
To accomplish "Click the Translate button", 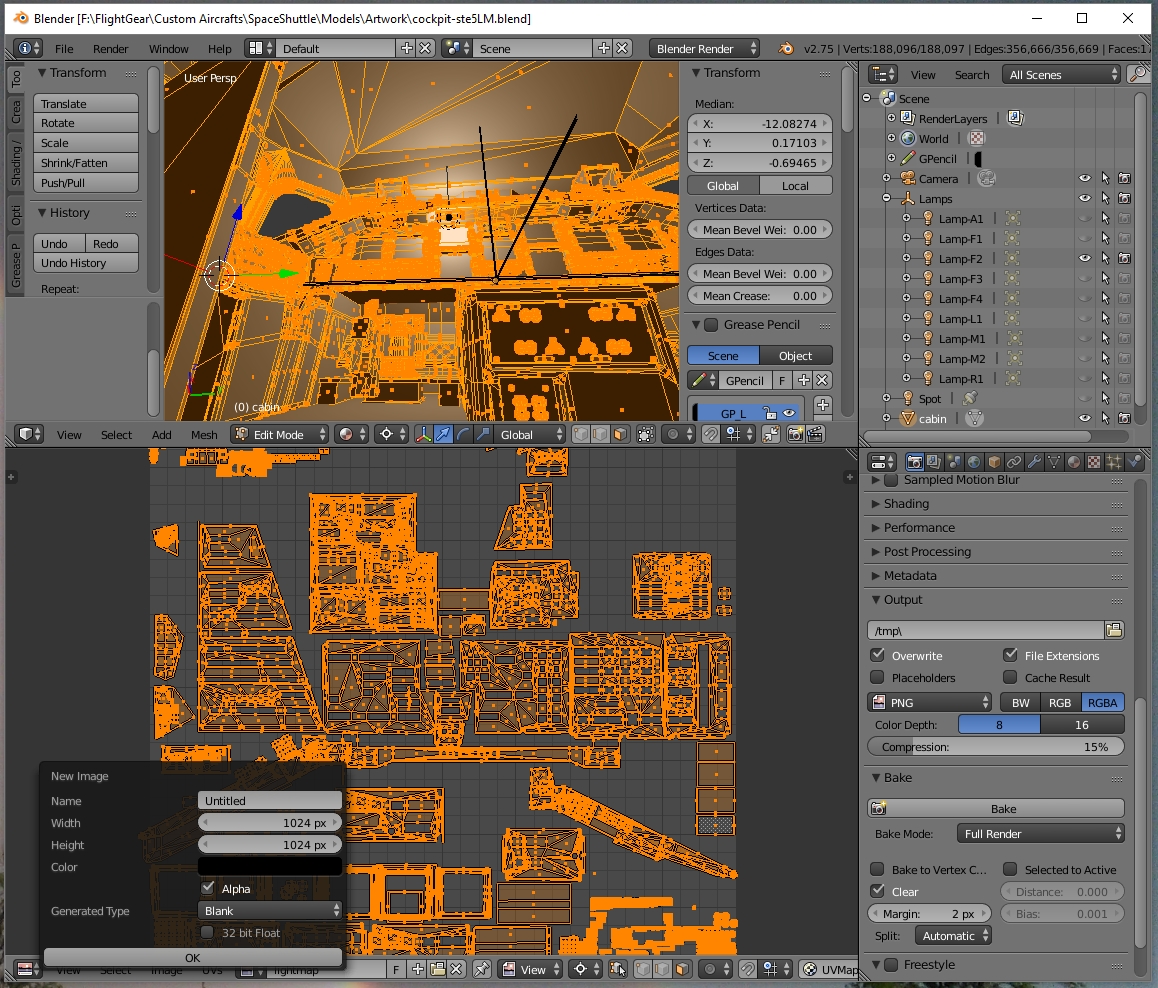I will (x=86, y=103).
